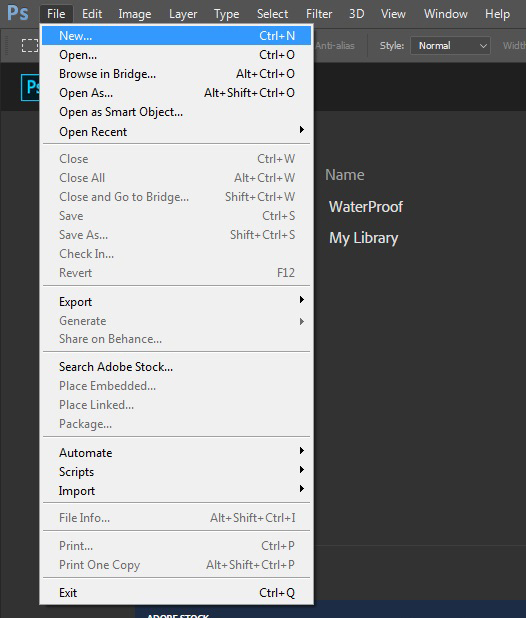Choose Search Adobe Stock... entry
526x618 pixels.
[177, 367]
